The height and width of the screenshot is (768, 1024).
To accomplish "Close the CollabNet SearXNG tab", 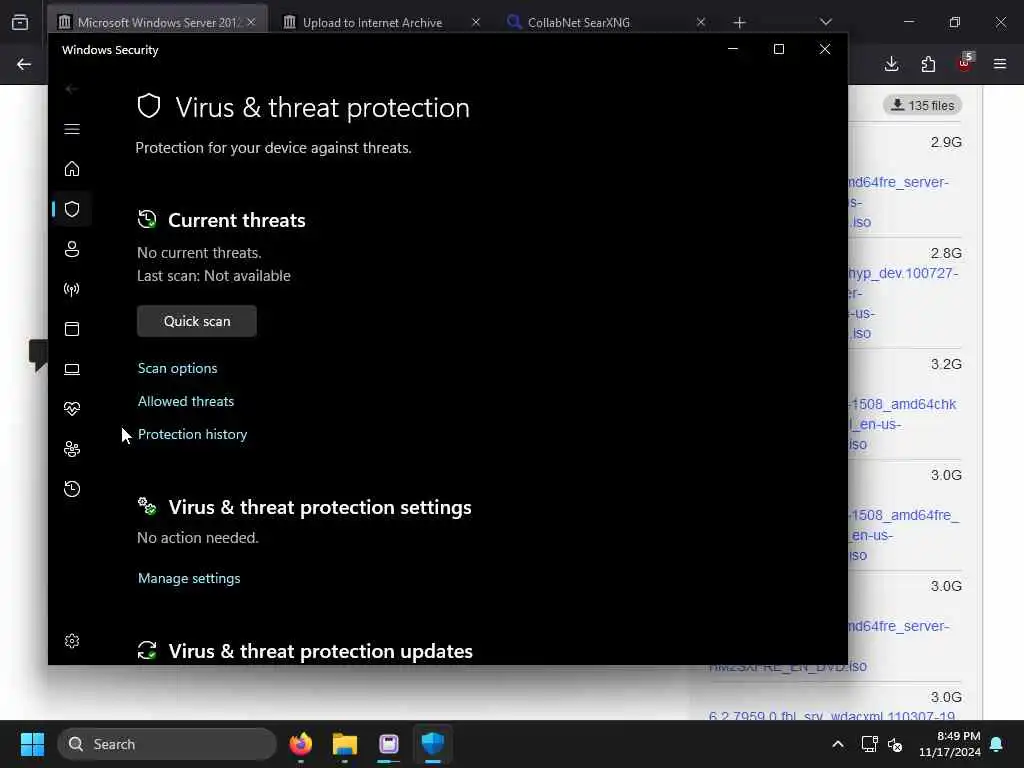I will point(701,22).
